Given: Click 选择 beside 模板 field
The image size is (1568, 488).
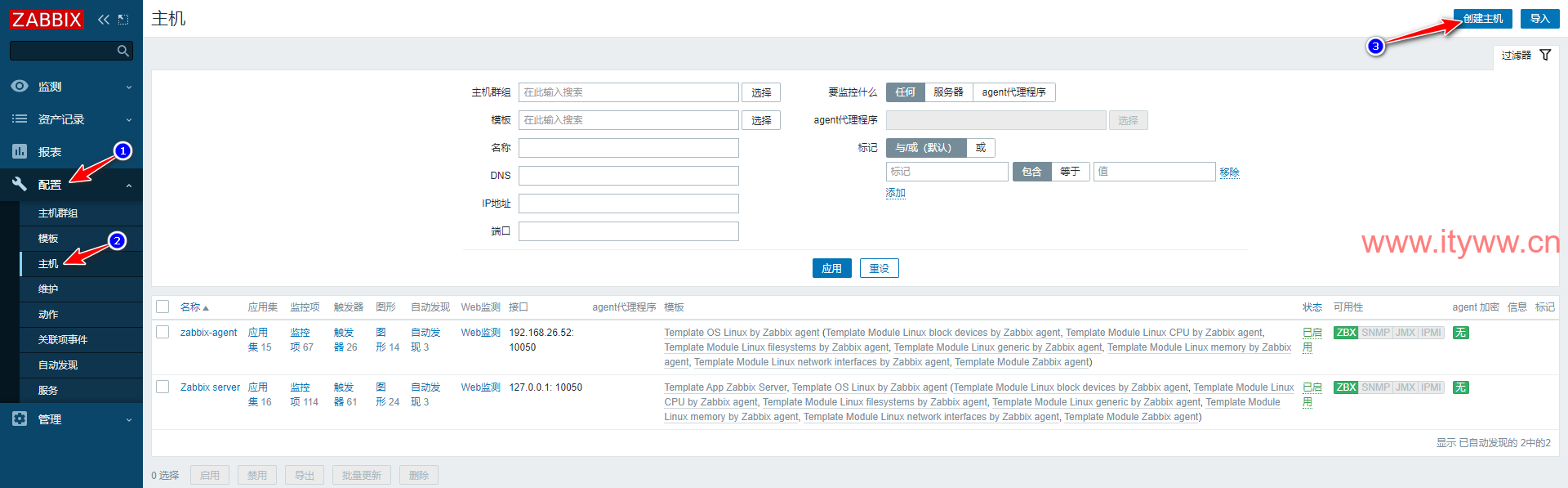Looking at the screenshot, I should tap(761, 120).
